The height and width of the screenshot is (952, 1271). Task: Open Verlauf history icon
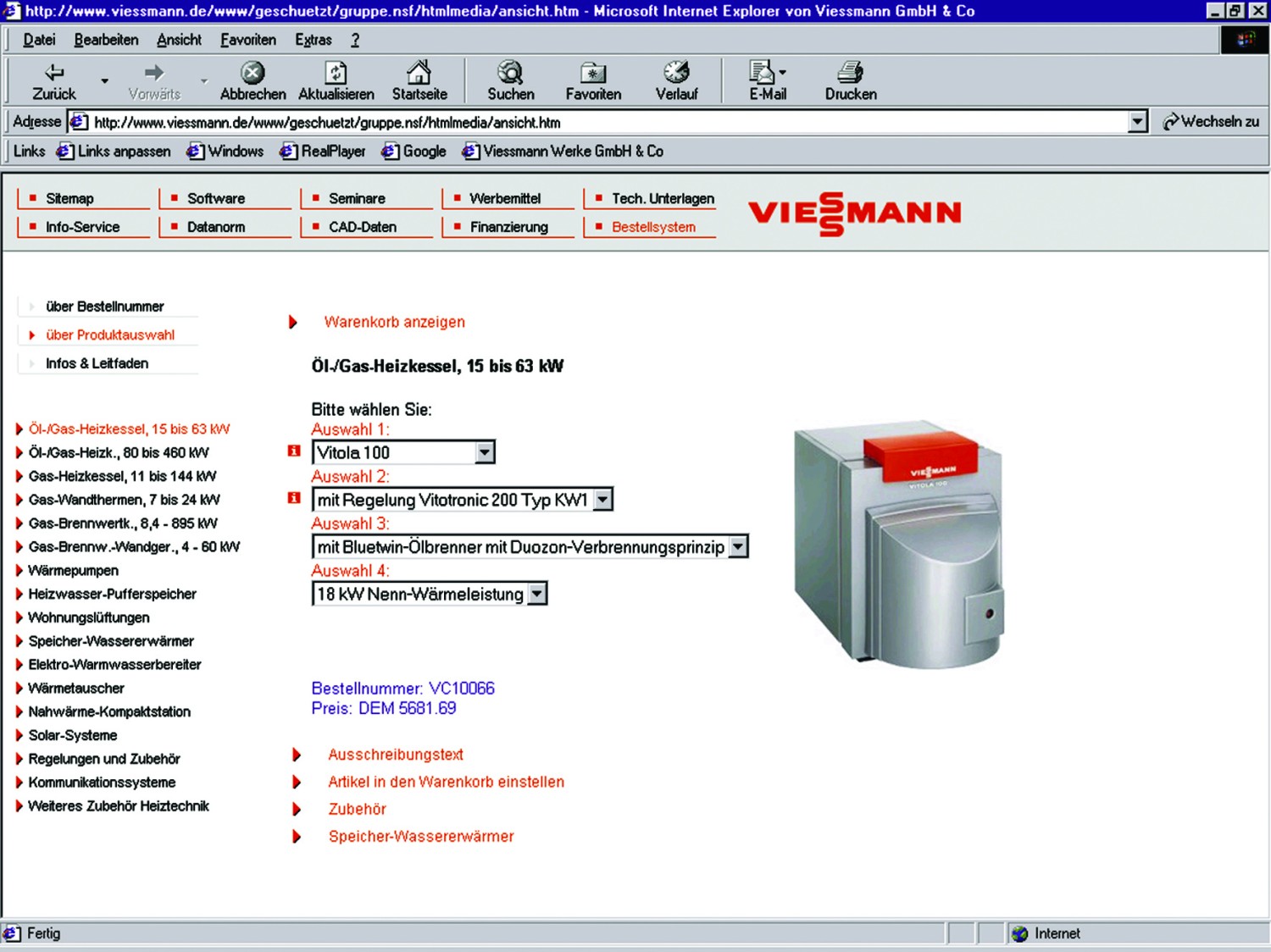[x=676, y=72]
